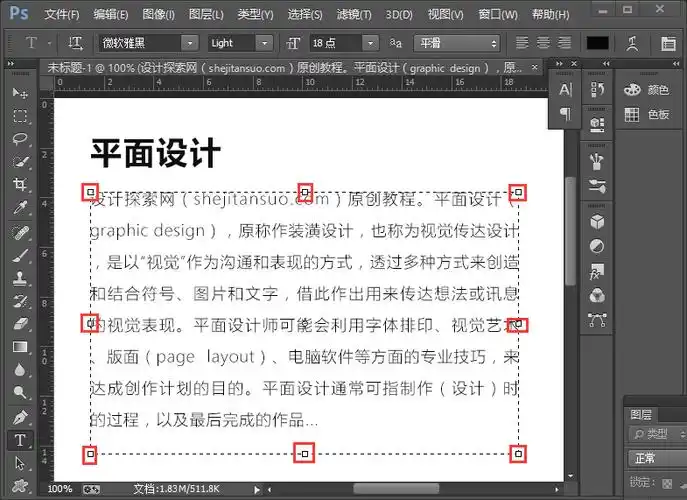This screenshot has height=500, width=687.
Task: Left align text
Action: (522, 43)
